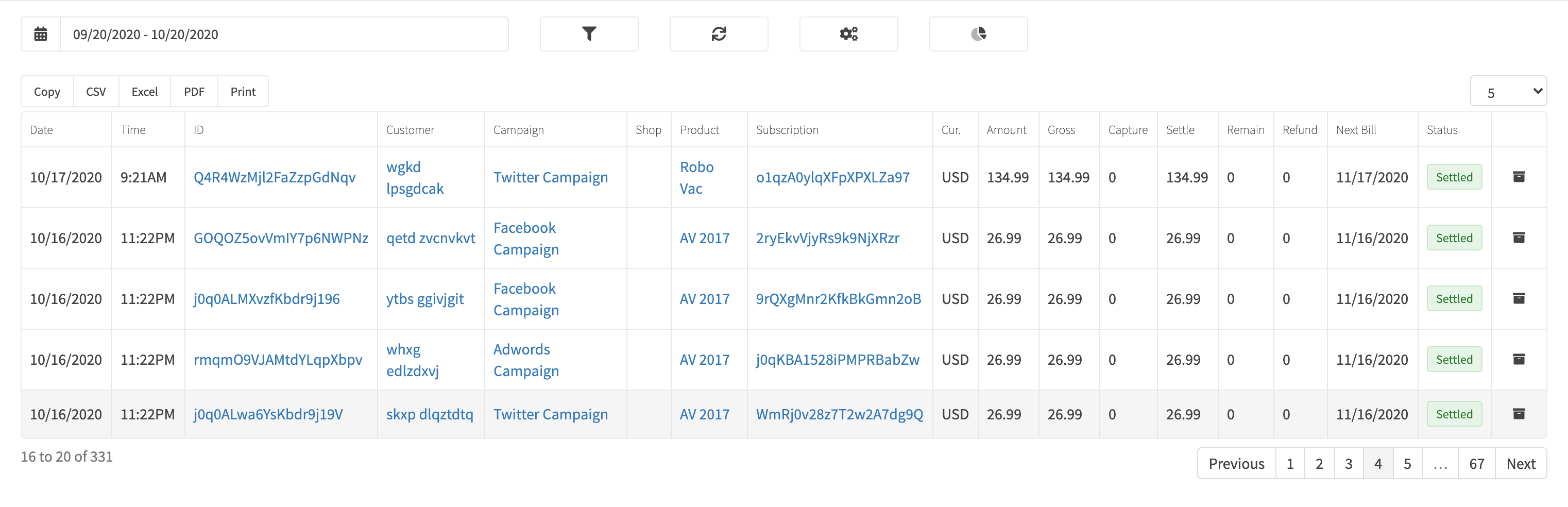Image resolution: width=1568 pixels, height=507 pixels.
Task: Open transaction ID rmqmO9VJAMtdYLqpXbpv
Action: tap(278, 360)
